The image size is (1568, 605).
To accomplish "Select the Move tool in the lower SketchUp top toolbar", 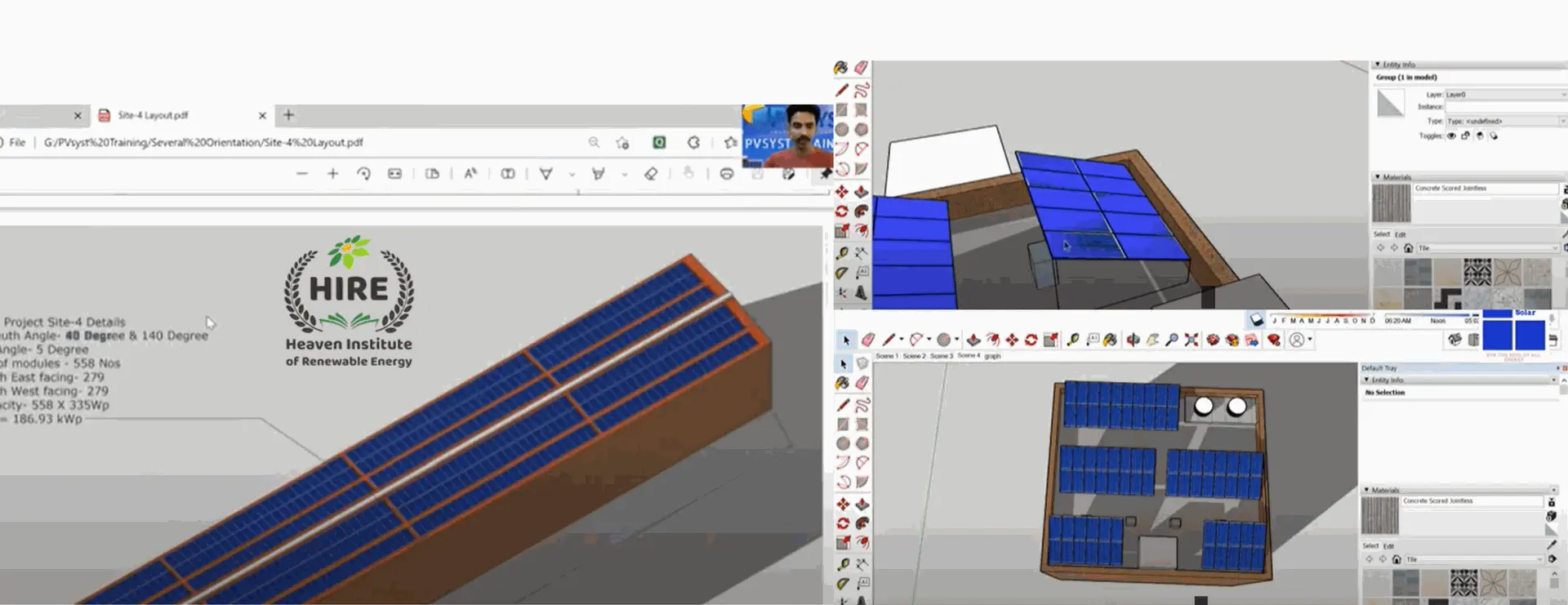I will pos(1012,340).
